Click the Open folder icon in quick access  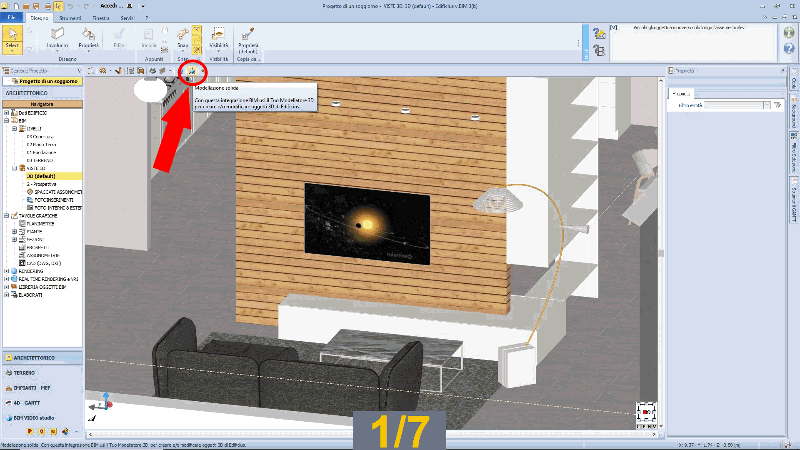point(26,6)
